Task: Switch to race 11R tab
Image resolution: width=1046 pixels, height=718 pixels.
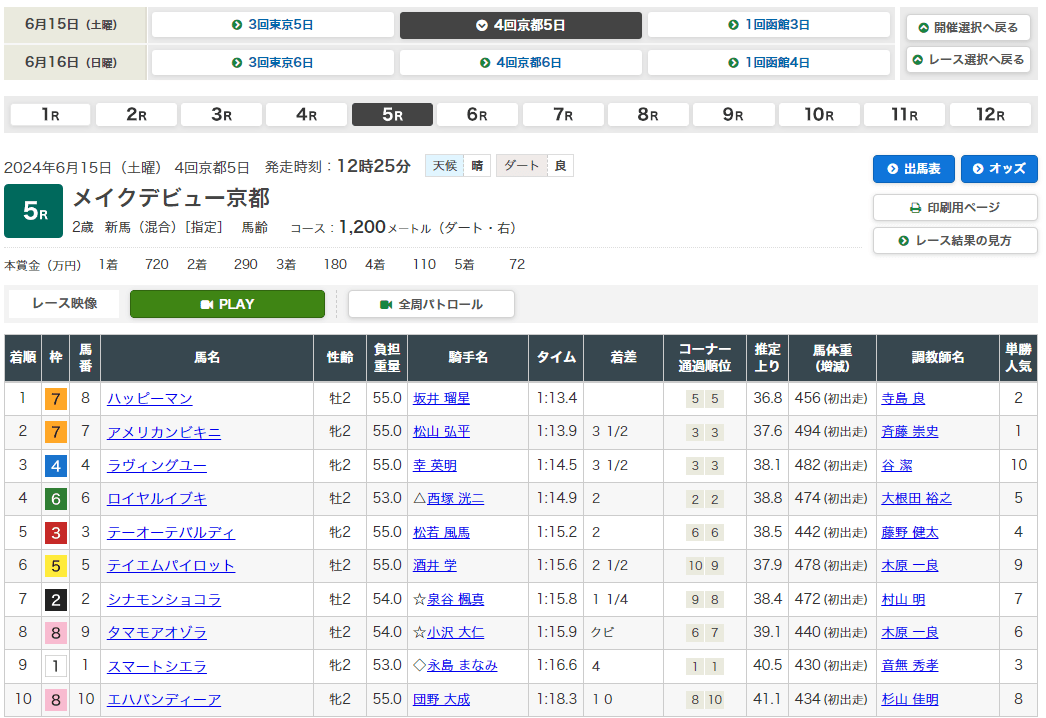Action: pos(904,115)
